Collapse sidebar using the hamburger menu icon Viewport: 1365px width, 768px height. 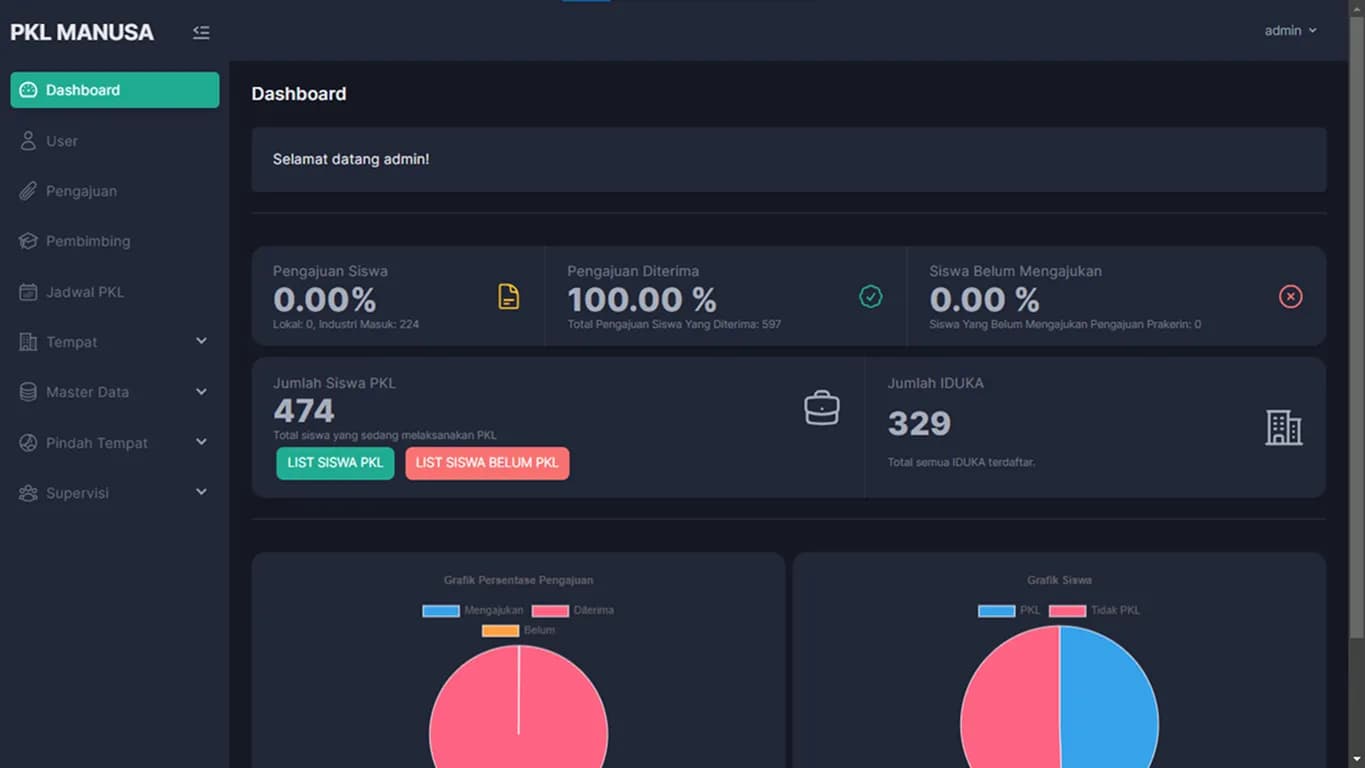click(x=201, y=32)
